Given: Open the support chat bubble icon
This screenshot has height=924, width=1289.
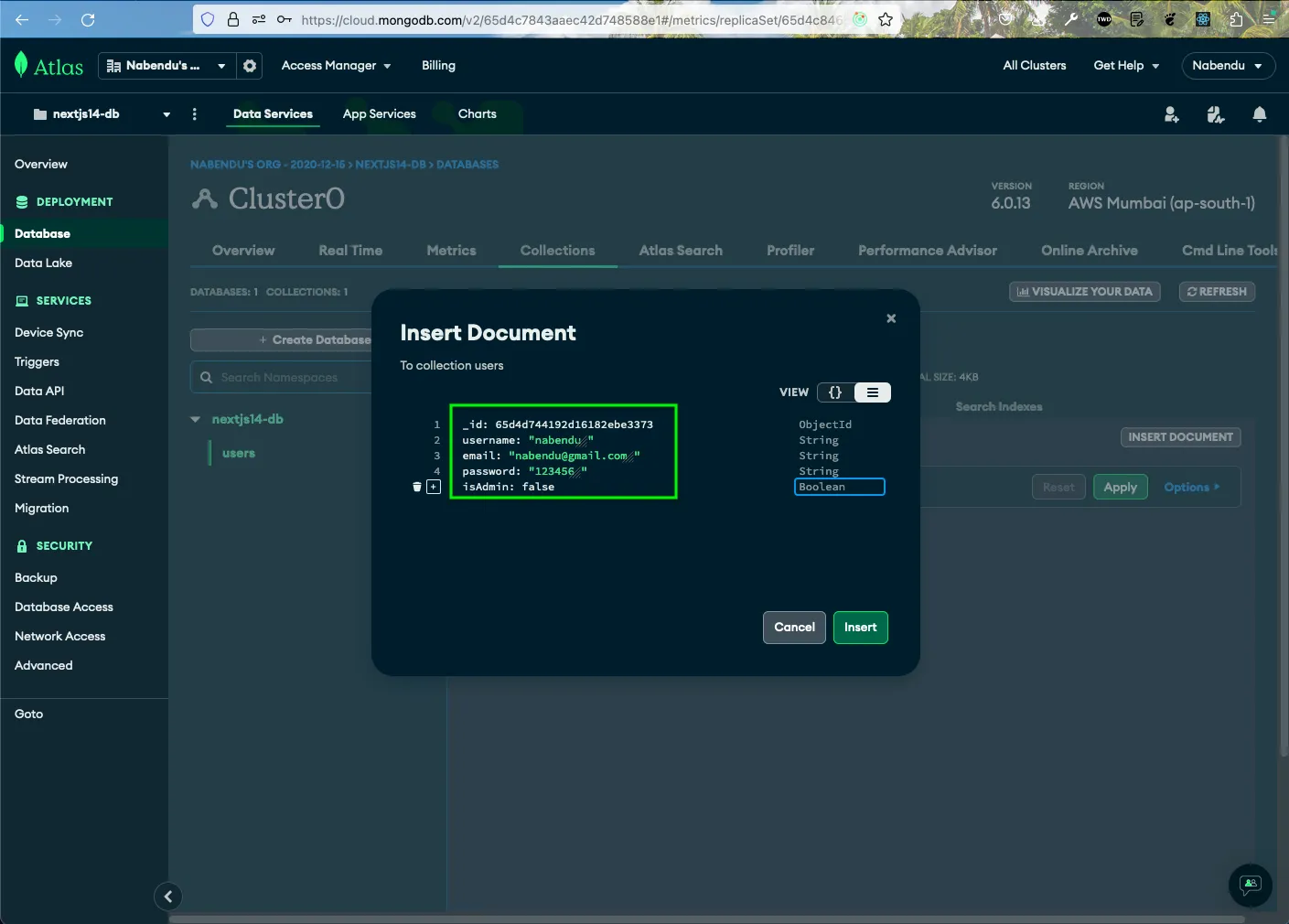Looking at the screenshot, I should click(1250, 886).
